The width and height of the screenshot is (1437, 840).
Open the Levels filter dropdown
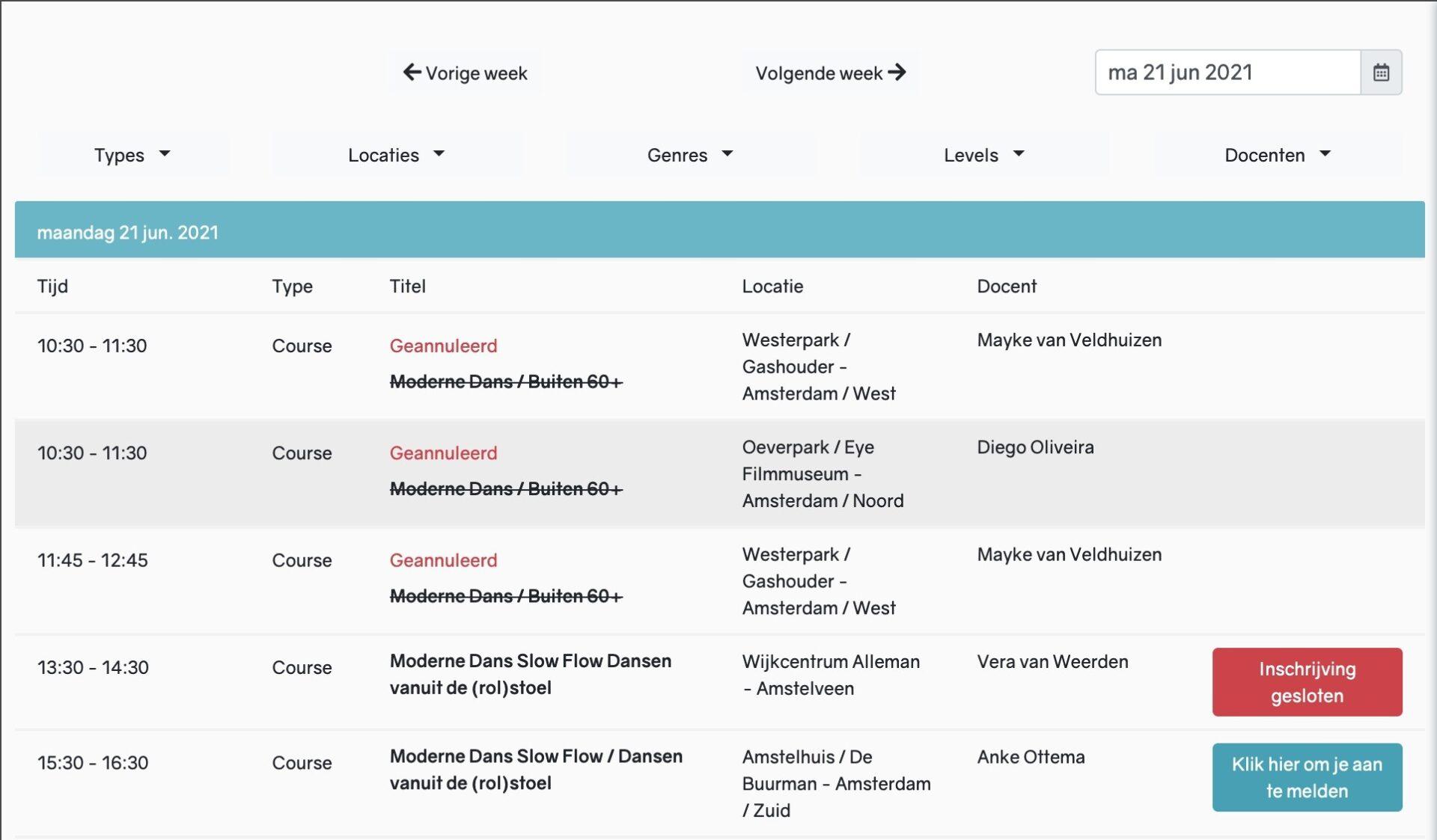point(983,155)
